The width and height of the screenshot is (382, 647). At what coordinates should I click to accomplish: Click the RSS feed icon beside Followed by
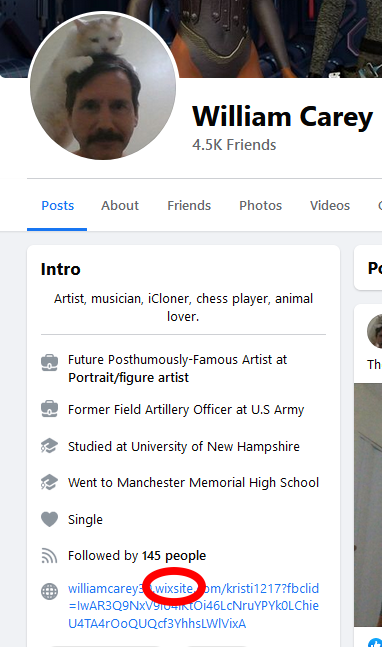[x=50, y=555]
